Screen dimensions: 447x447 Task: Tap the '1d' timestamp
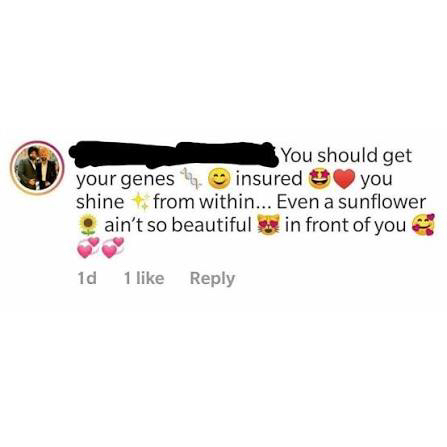click(87, 278)
